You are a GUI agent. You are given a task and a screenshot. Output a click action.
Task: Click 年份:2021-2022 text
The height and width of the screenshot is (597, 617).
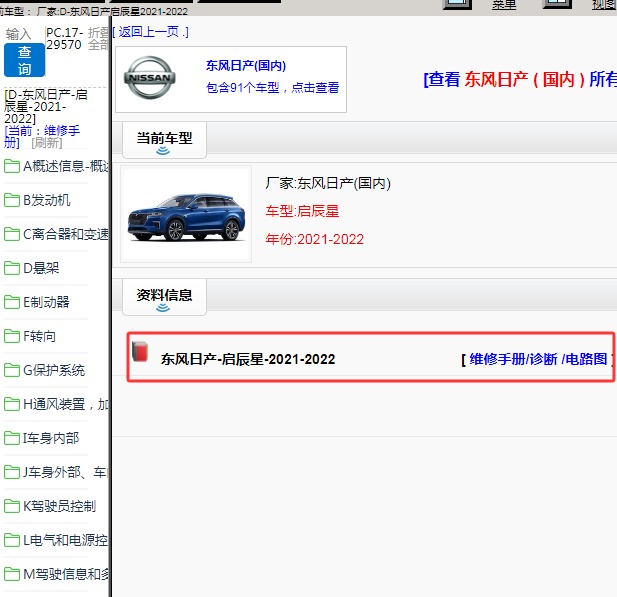pyautogui.click(x=314, y=239)
